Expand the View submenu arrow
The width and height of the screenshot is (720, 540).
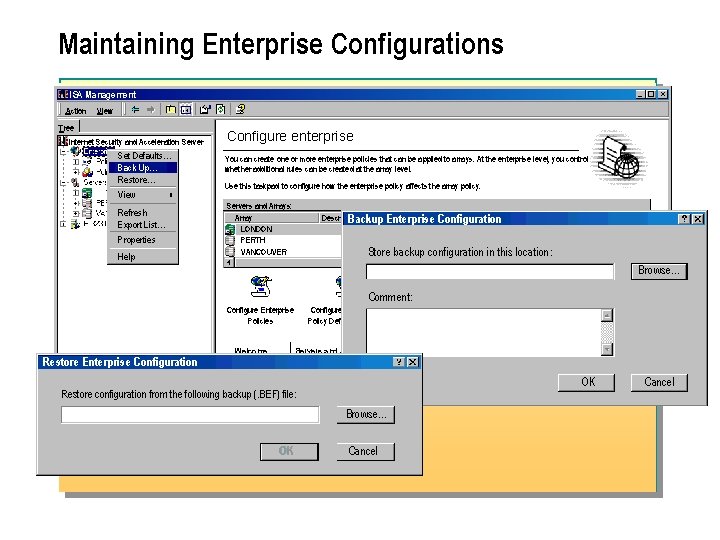171,195
